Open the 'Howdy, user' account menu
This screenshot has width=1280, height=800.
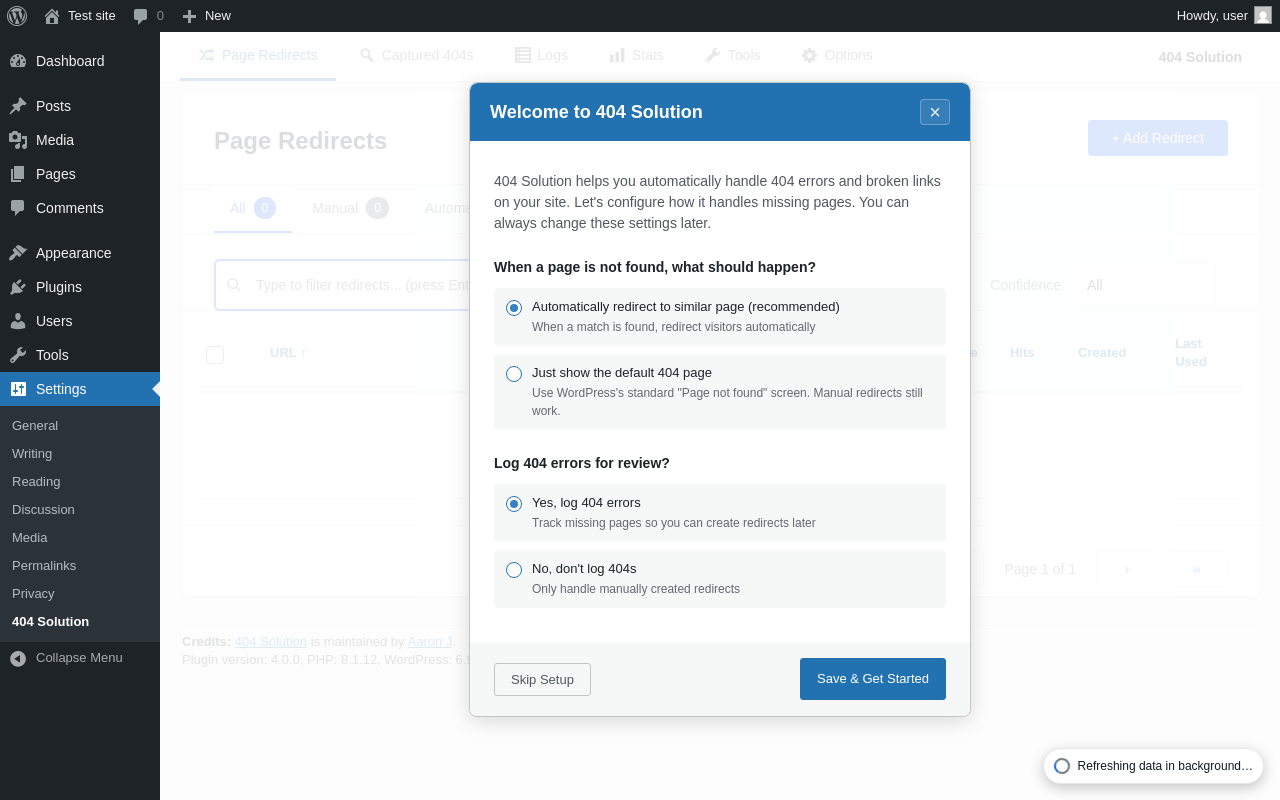tap(1222, 16)
